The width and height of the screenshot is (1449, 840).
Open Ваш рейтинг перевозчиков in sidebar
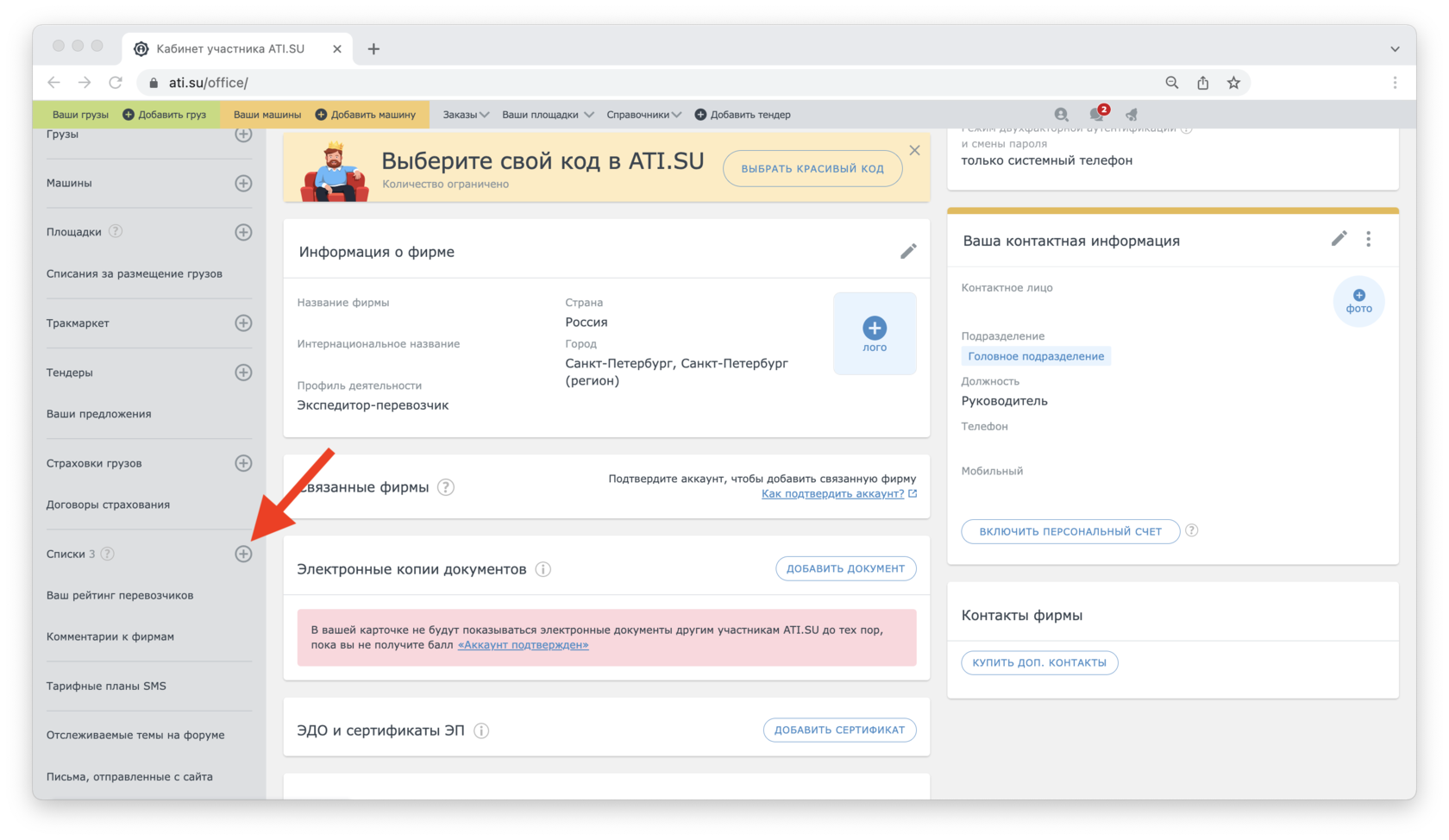pos(120,595)
